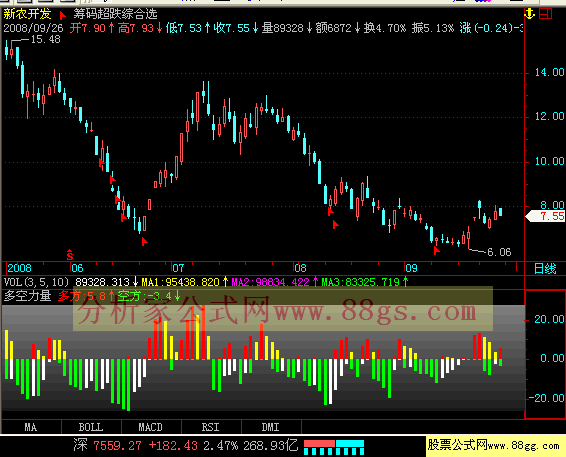Click the VOL(3,5,10) indicator label
The width and height of the screenshot is (566, 457).
(x=36, y=282)
